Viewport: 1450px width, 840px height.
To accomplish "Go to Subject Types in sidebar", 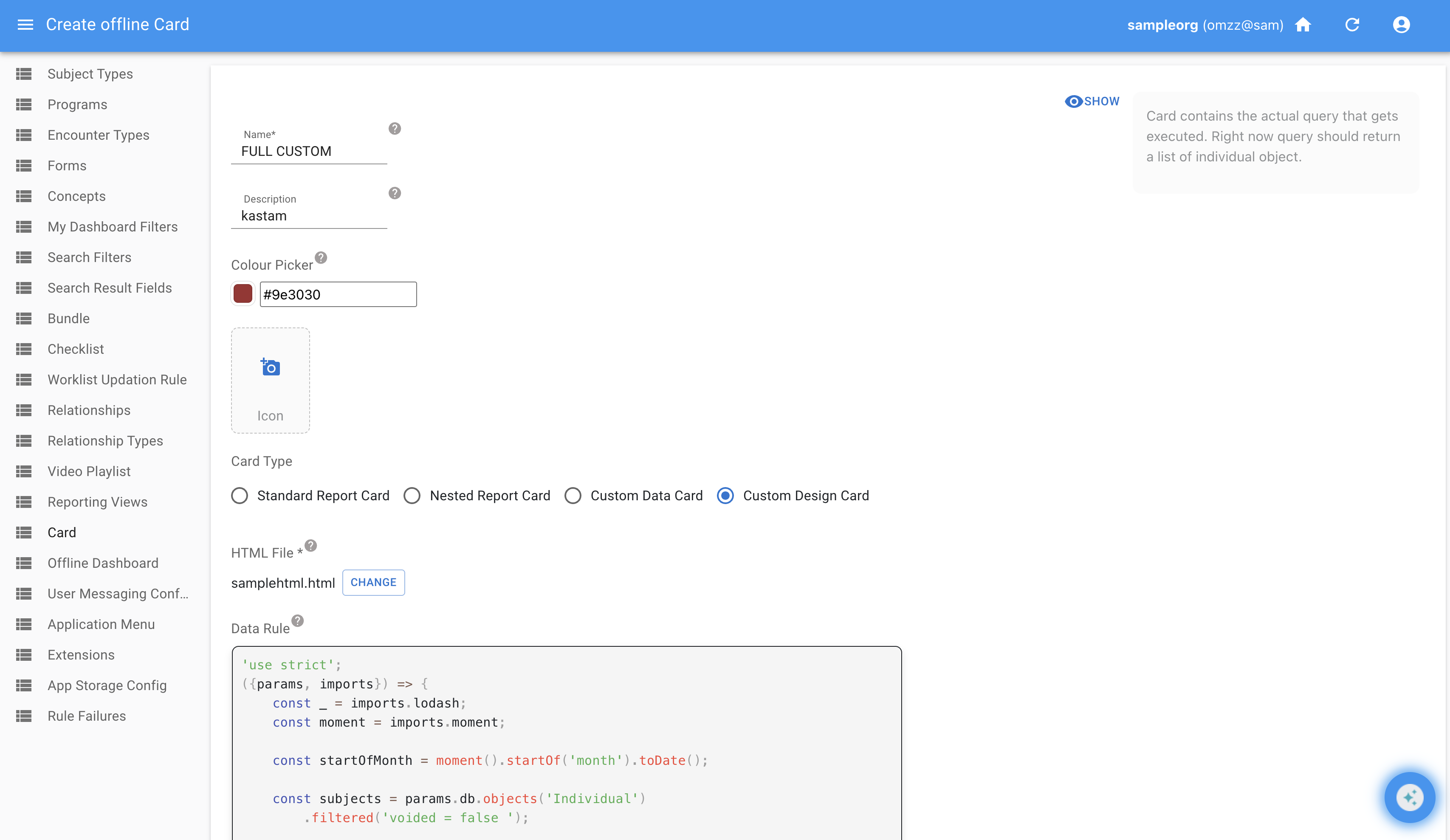I will point(90,73).
